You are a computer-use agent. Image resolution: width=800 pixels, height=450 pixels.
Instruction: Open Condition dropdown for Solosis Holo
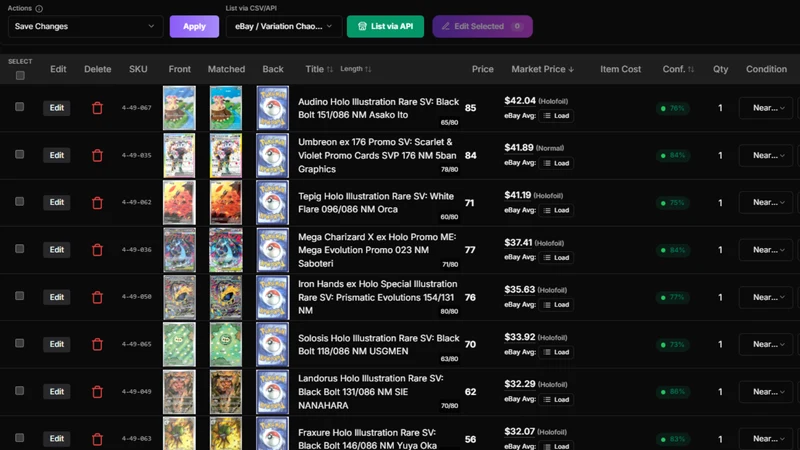[x=766, y=344]
